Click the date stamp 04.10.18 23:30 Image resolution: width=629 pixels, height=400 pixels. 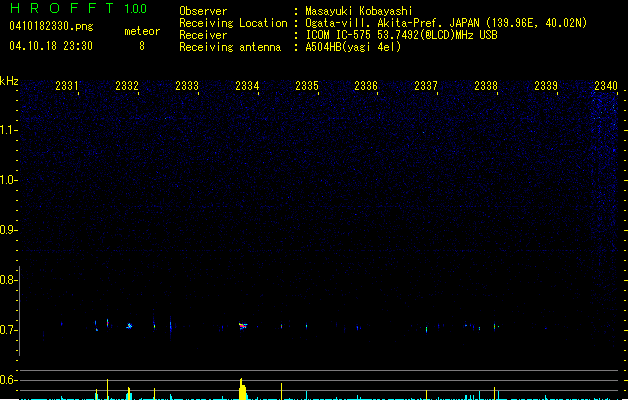(x=51, y=46)
